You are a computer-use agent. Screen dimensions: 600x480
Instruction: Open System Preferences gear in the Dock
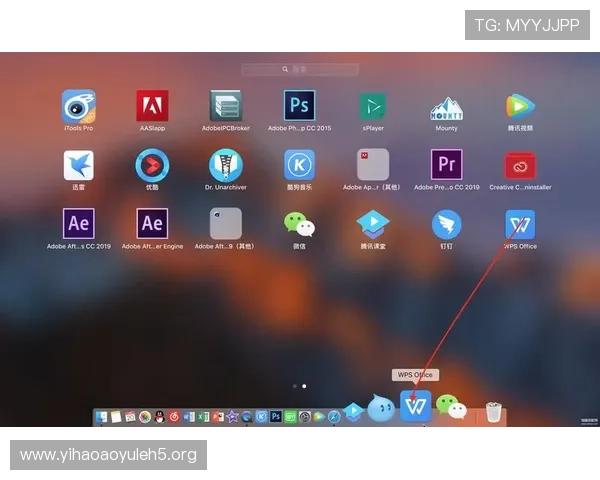305,416
